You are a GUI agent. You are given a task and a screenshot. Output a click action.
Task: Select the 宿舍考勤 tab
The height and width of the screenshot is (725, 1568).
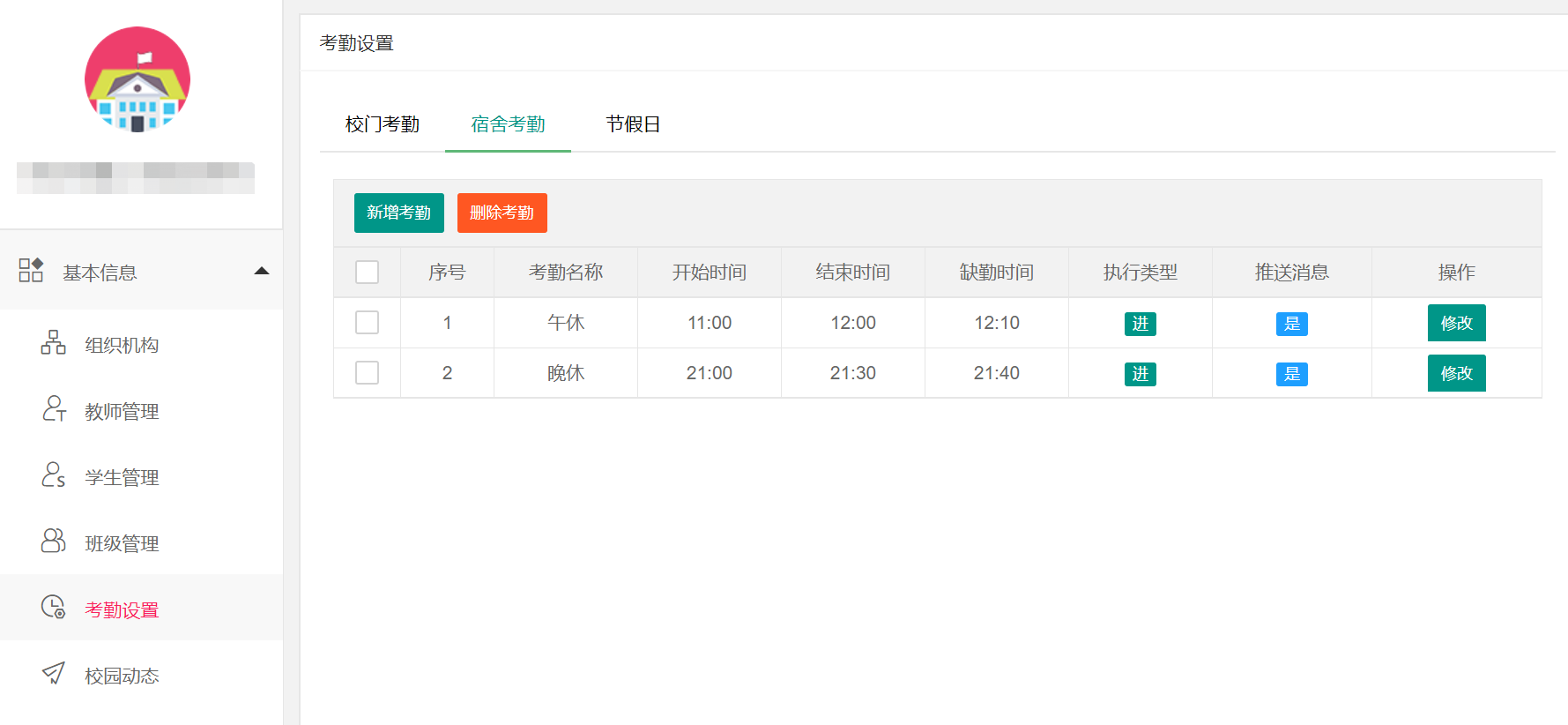coord(508,124)
